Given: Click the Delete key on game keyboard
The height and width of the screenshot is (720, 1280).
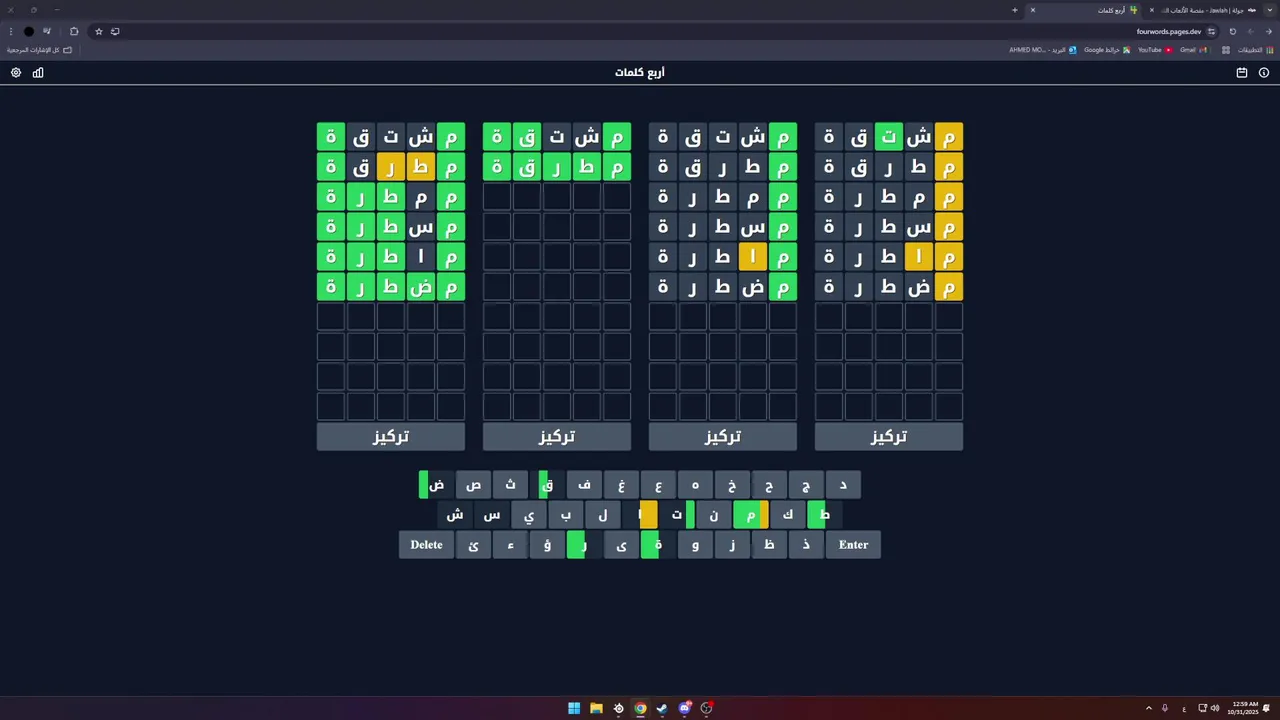Looking at the screenshot, I should [x=426, y=545].
